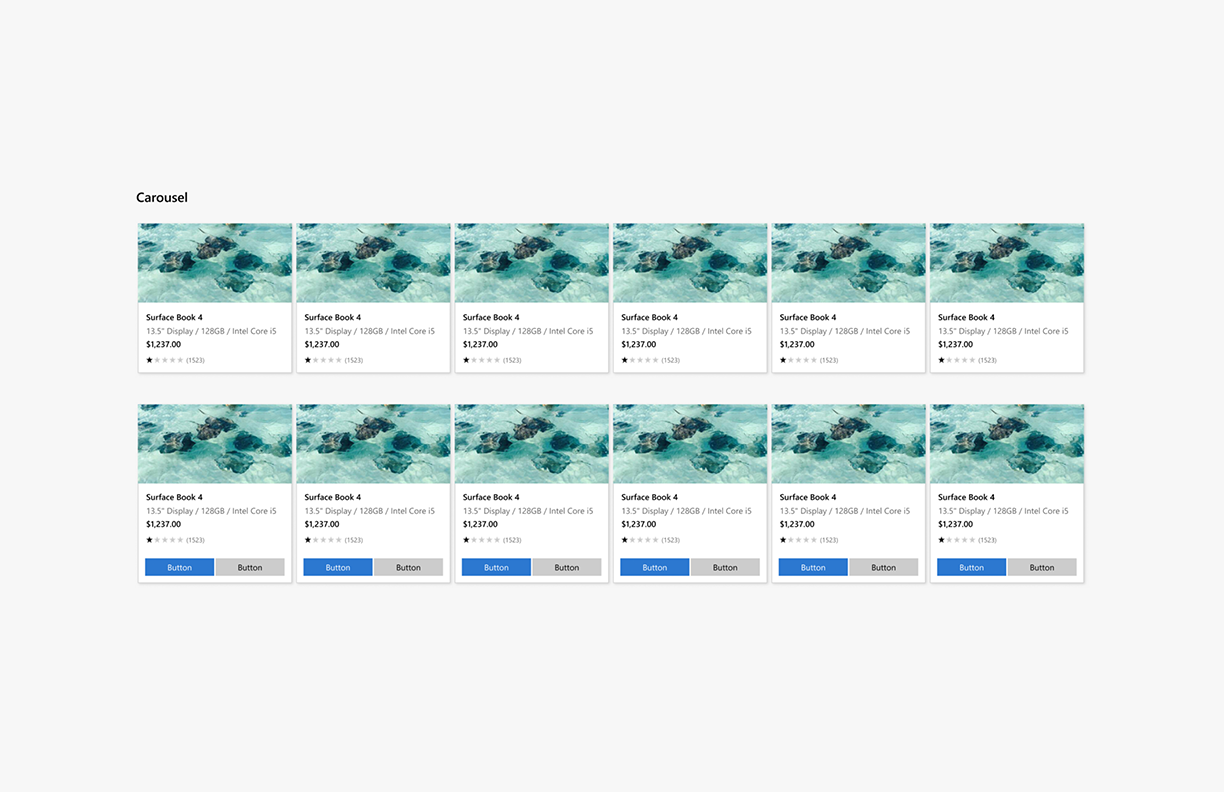Open stingray image on sixth top-row card
1224x792 pixels.
pyautogui.click(x=1007, y=263)
